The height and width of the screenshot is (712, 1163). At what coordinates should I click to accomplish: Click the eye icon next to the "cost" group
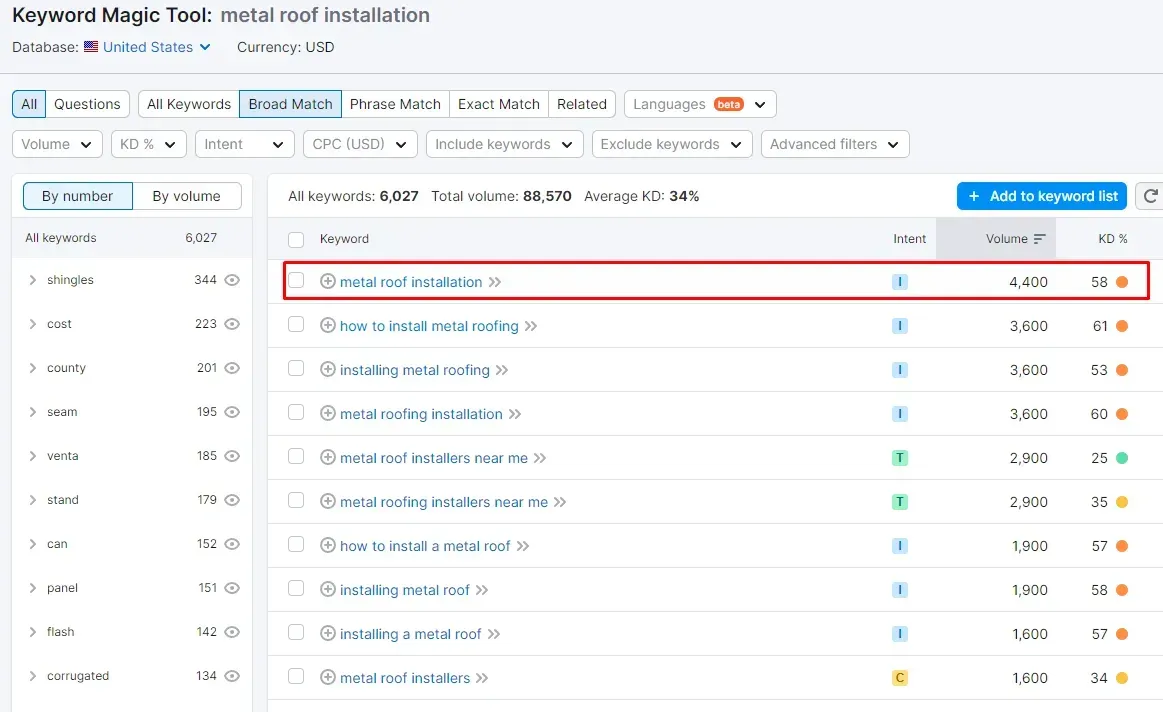pos(232,324)
